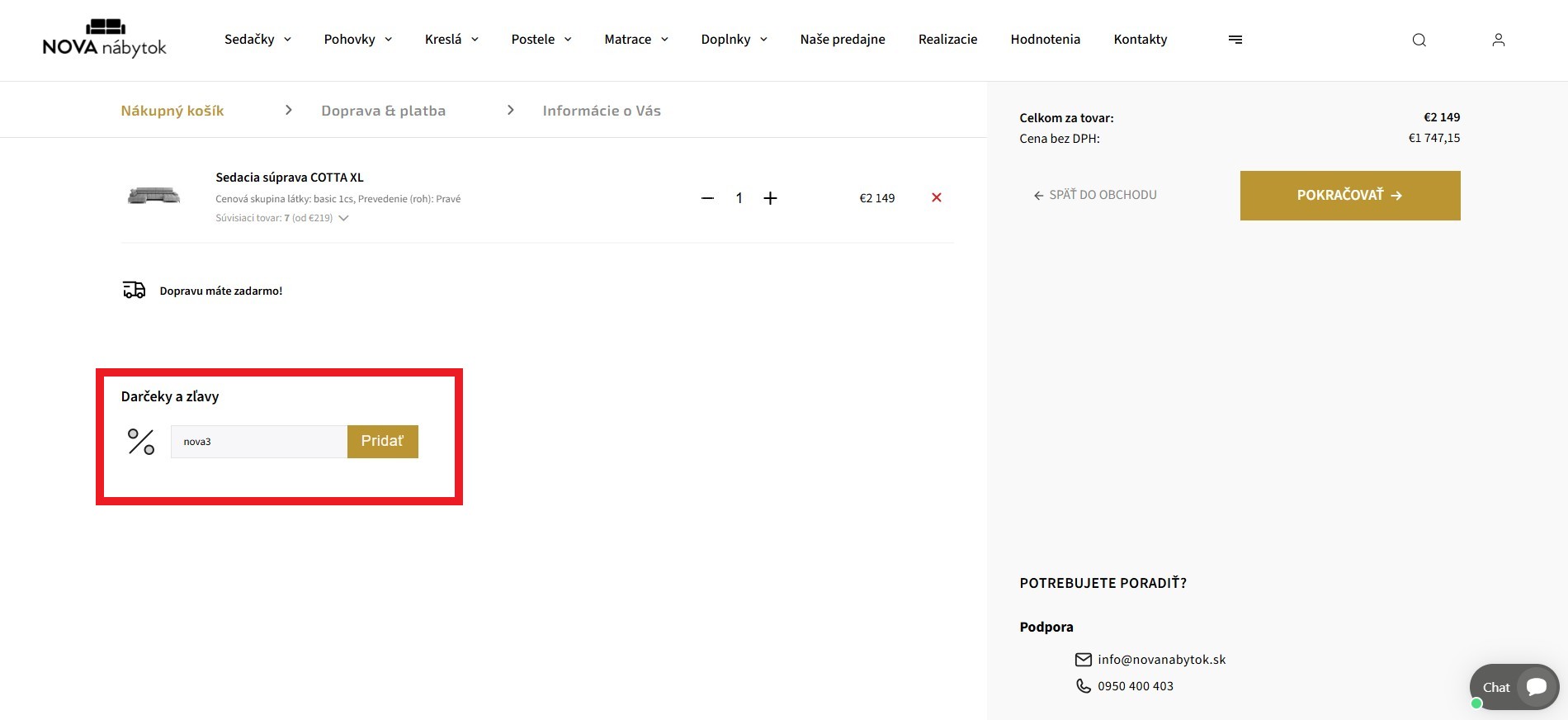Select the Celkom za tovar: label
1568x720 pixels.
(x=1066, y=118)
